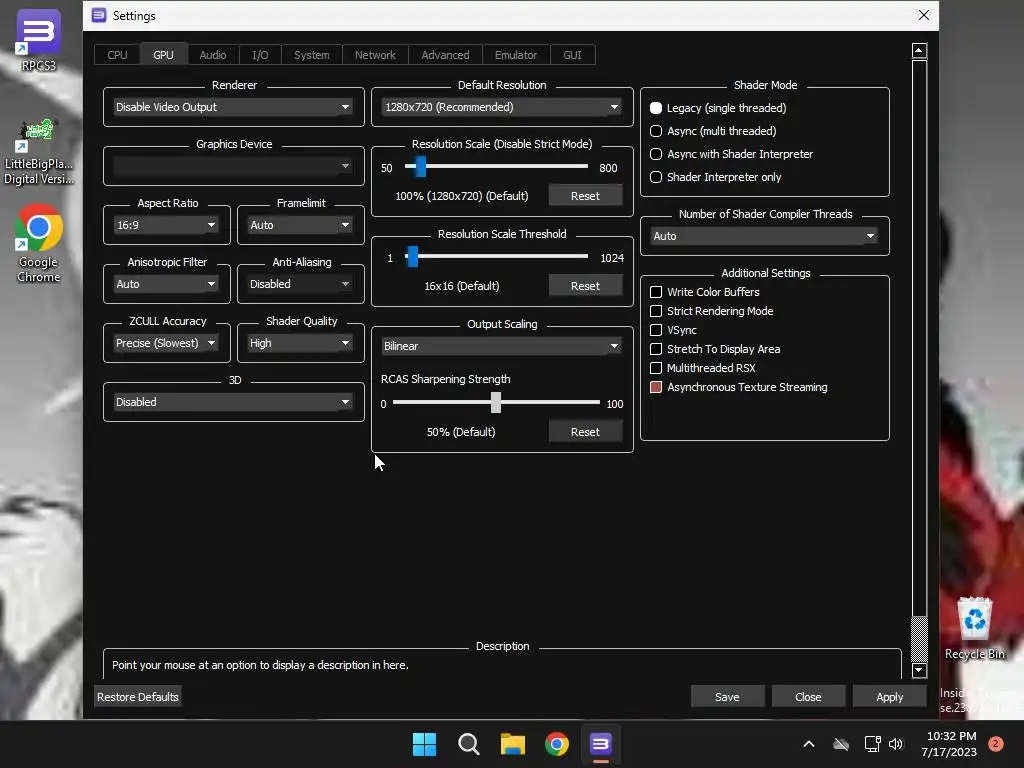
Task: Toggle Asynchronous Texture Streaming
Action: [x=739, y=387]
